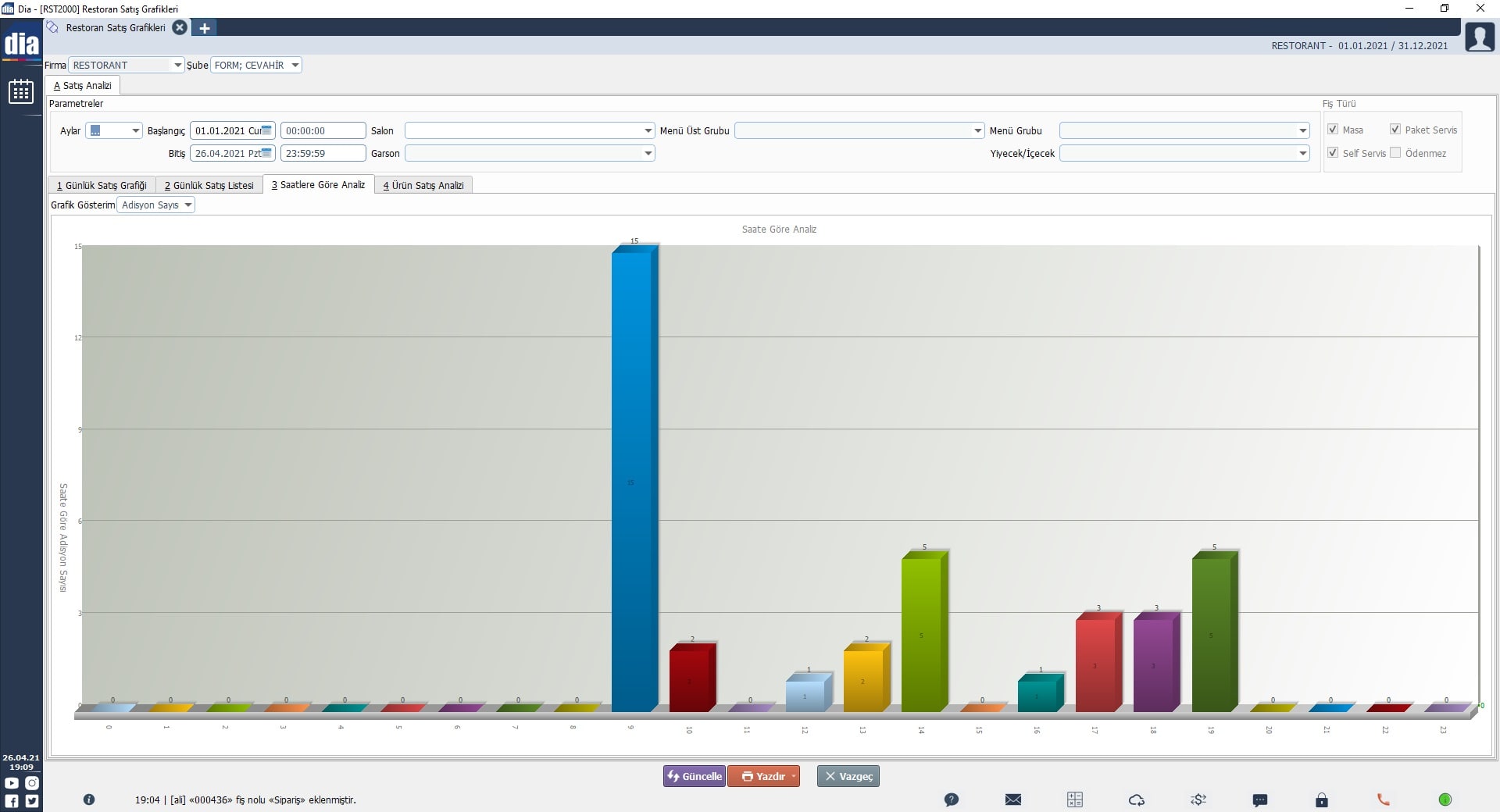Click the user profile icon
Viewport: 1500px width, 812px height.
[x=1480, y=37]
